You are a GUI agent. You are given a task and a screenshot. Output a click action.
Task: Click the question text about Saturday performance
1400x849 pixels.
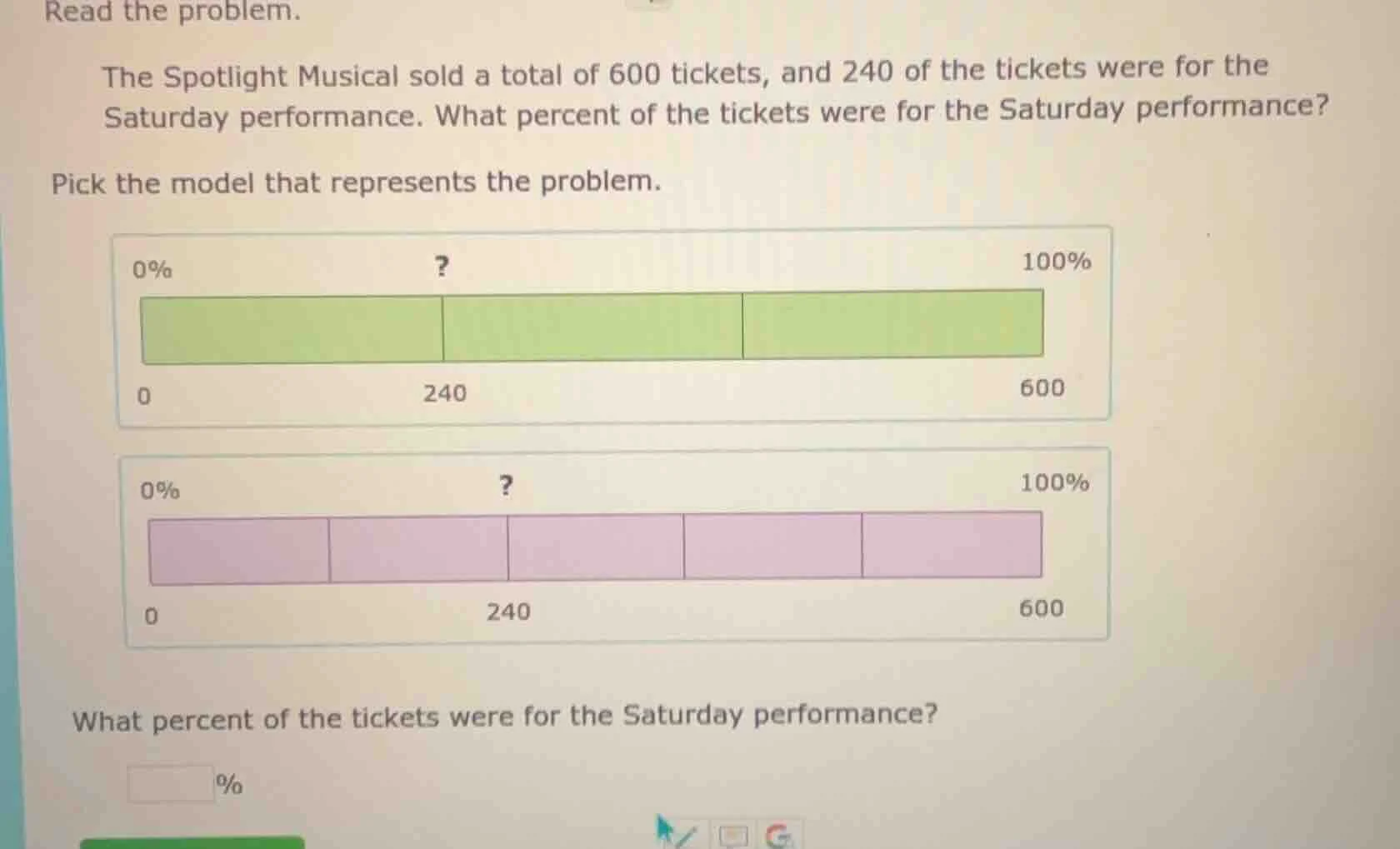tap(504, 717)
